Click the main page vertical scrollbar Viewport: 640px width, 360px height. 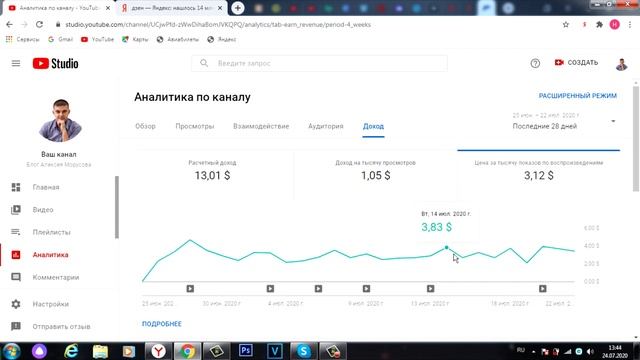click(x=636, y=138)
